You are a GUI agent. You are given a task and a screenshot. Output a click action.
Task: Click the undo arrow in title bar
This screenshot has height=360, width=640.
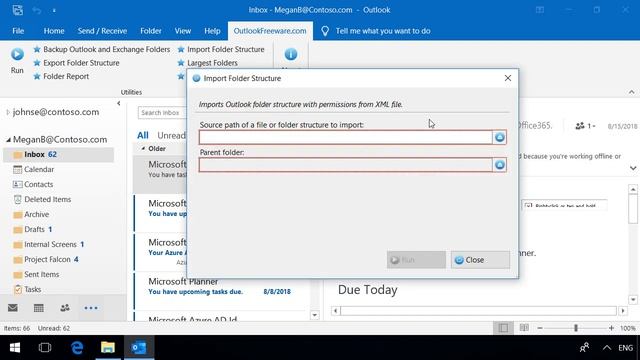coord(37,10)
